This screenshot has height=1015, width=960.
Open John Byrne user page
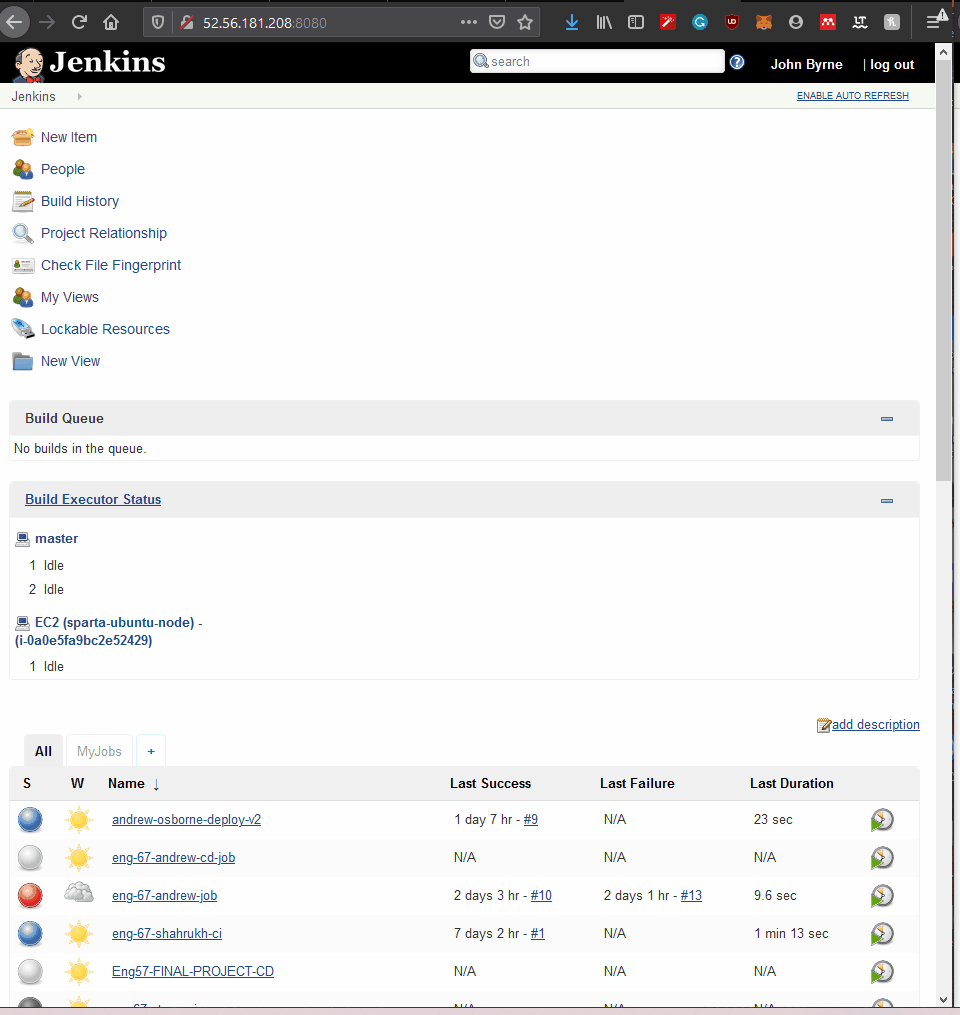tap(807, 65)
